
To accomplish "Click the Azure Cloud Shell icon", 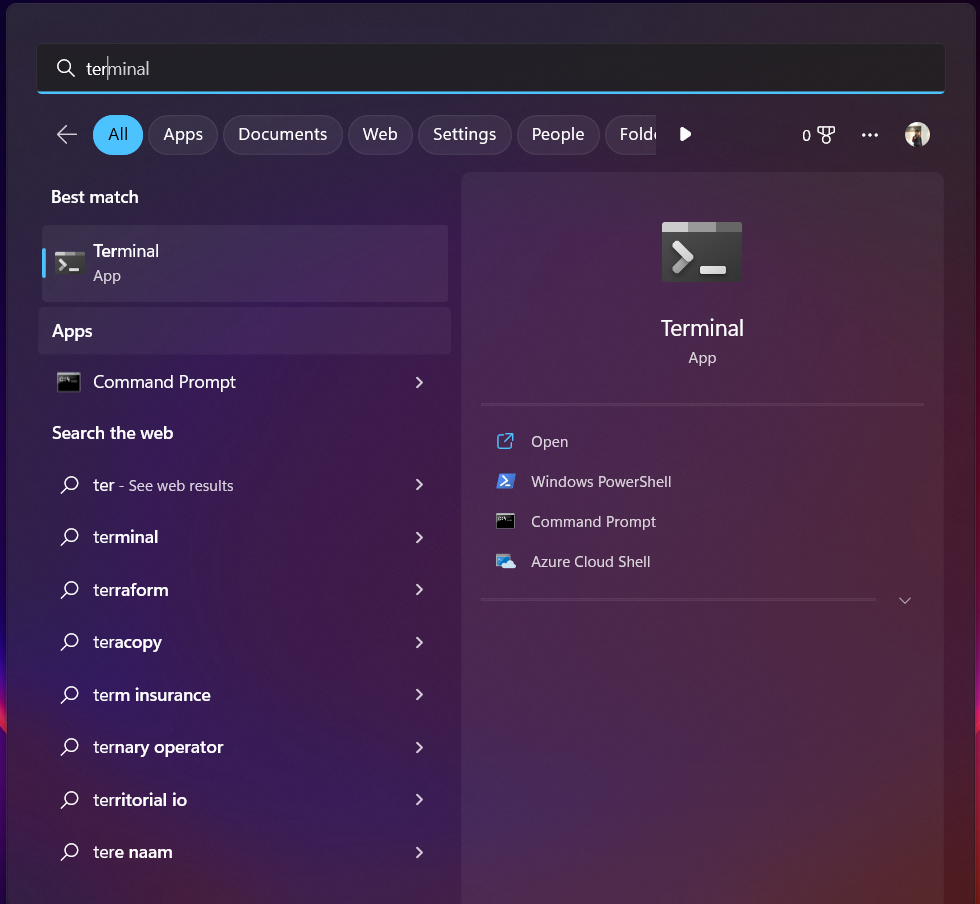I will (506, 561).
